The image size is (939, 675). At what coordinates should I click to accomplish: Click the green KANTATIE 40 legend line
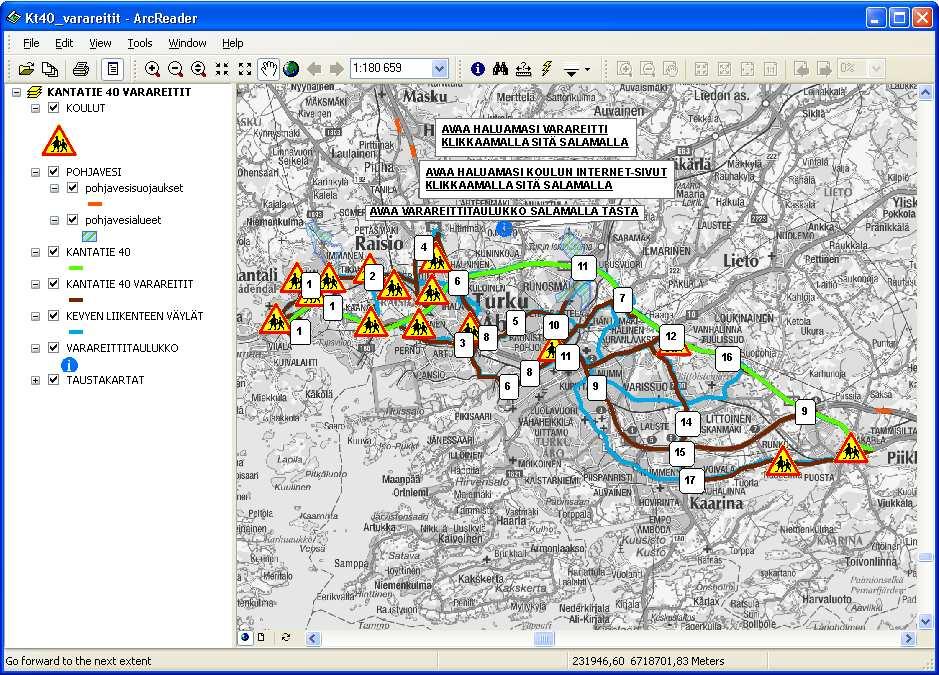(75, 268)
